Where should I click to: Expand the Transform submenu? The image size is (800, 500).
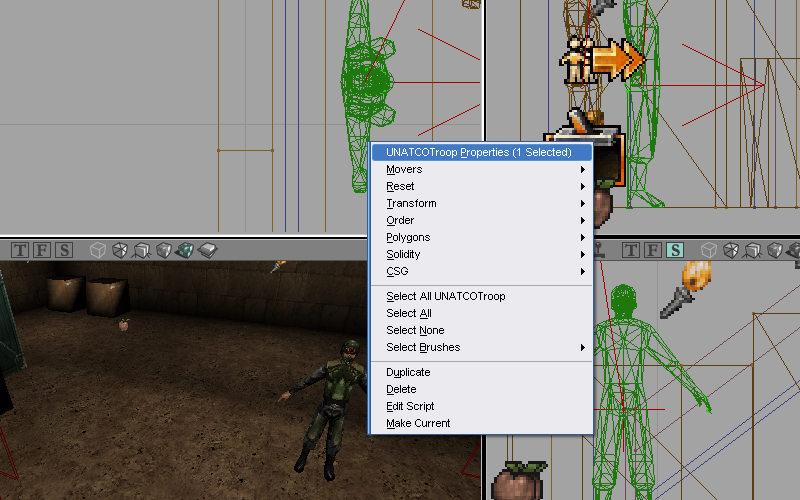[482, 203]
